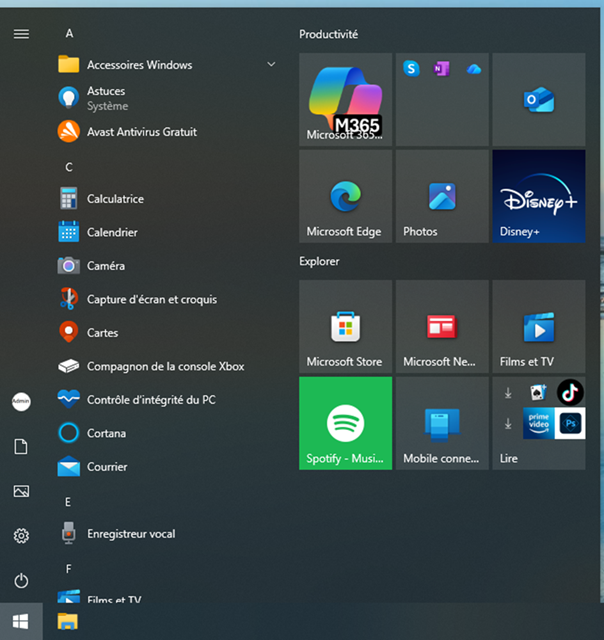
Task: Open the Photos tile
Action: pos(442,196)
